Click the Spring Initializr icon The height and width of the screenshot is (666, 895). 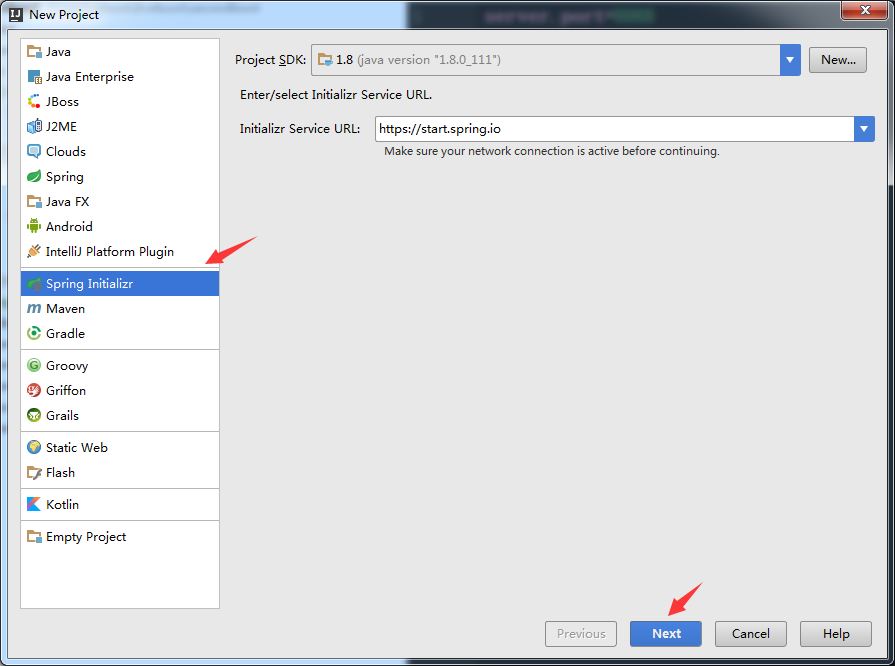(x=34, y=284)
